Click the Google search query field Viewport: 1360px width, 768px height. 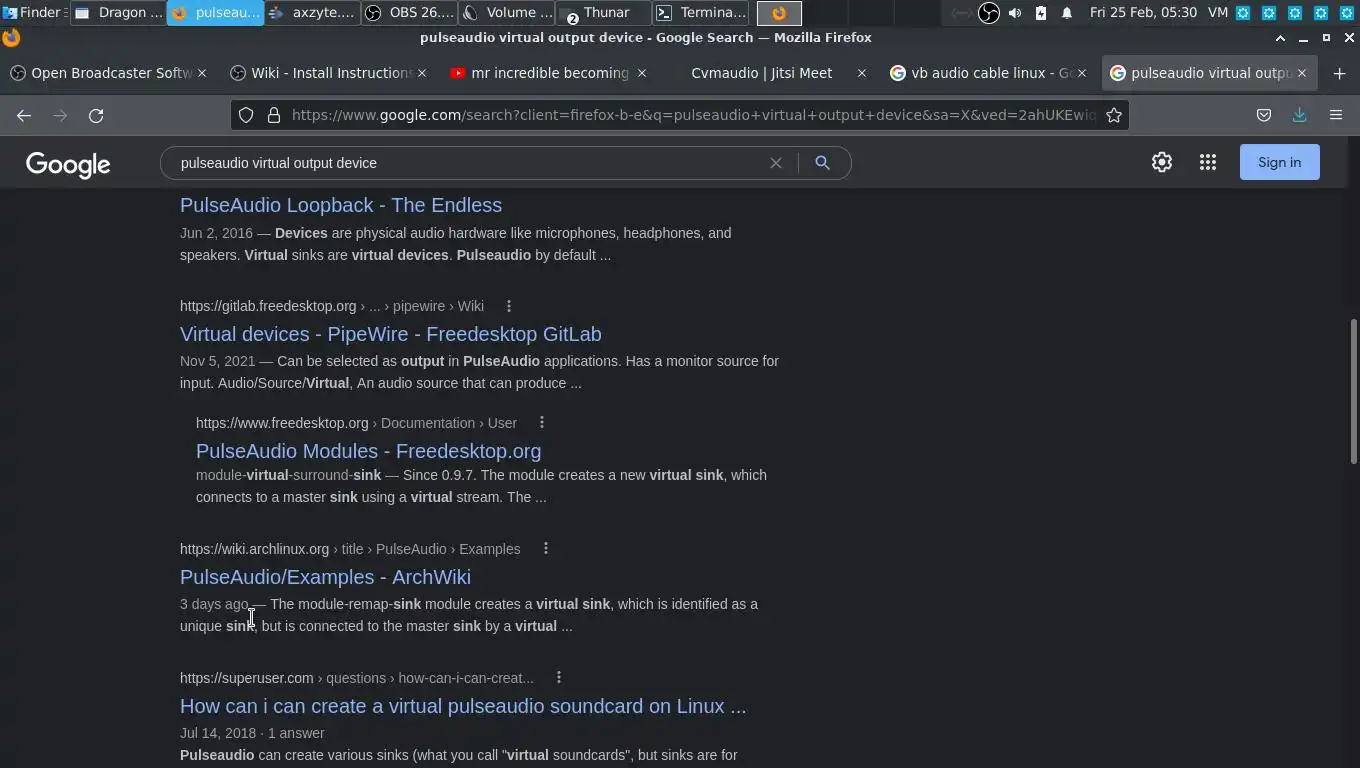point(468,163)
